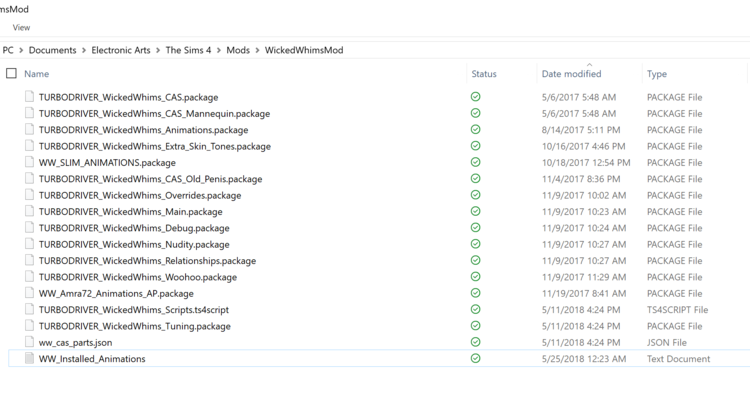This screenshot has width=750, height=417.
Task: Expand chevron after Electronic Arts breadcrumb
Action: coord(158,50)
